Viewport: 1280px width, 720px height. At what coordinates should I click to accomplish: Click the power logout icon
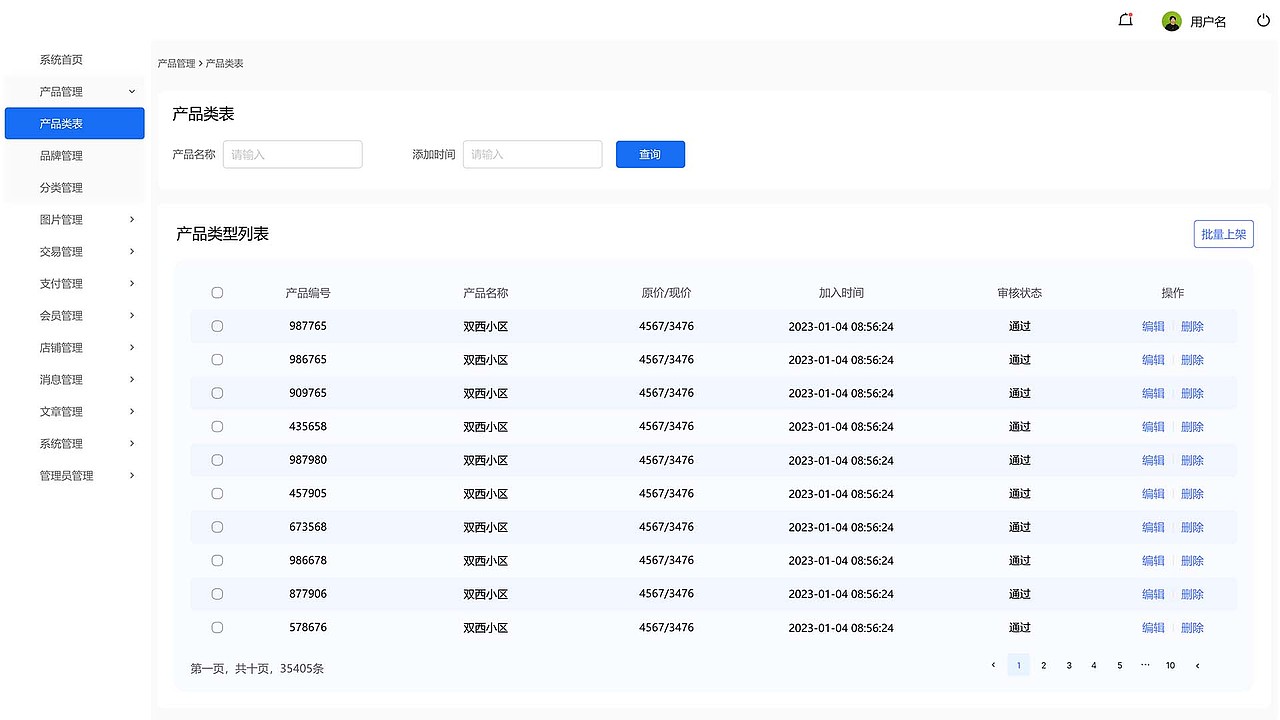(1264, 20)
